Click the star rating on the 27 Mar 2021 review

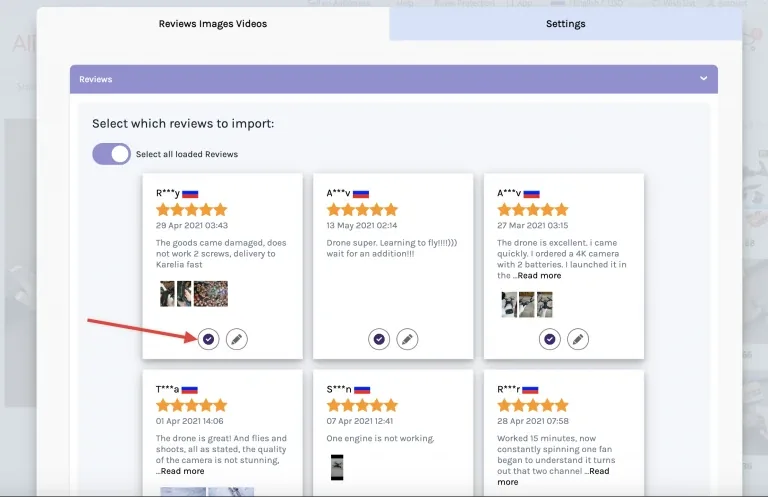coord(532,210)
